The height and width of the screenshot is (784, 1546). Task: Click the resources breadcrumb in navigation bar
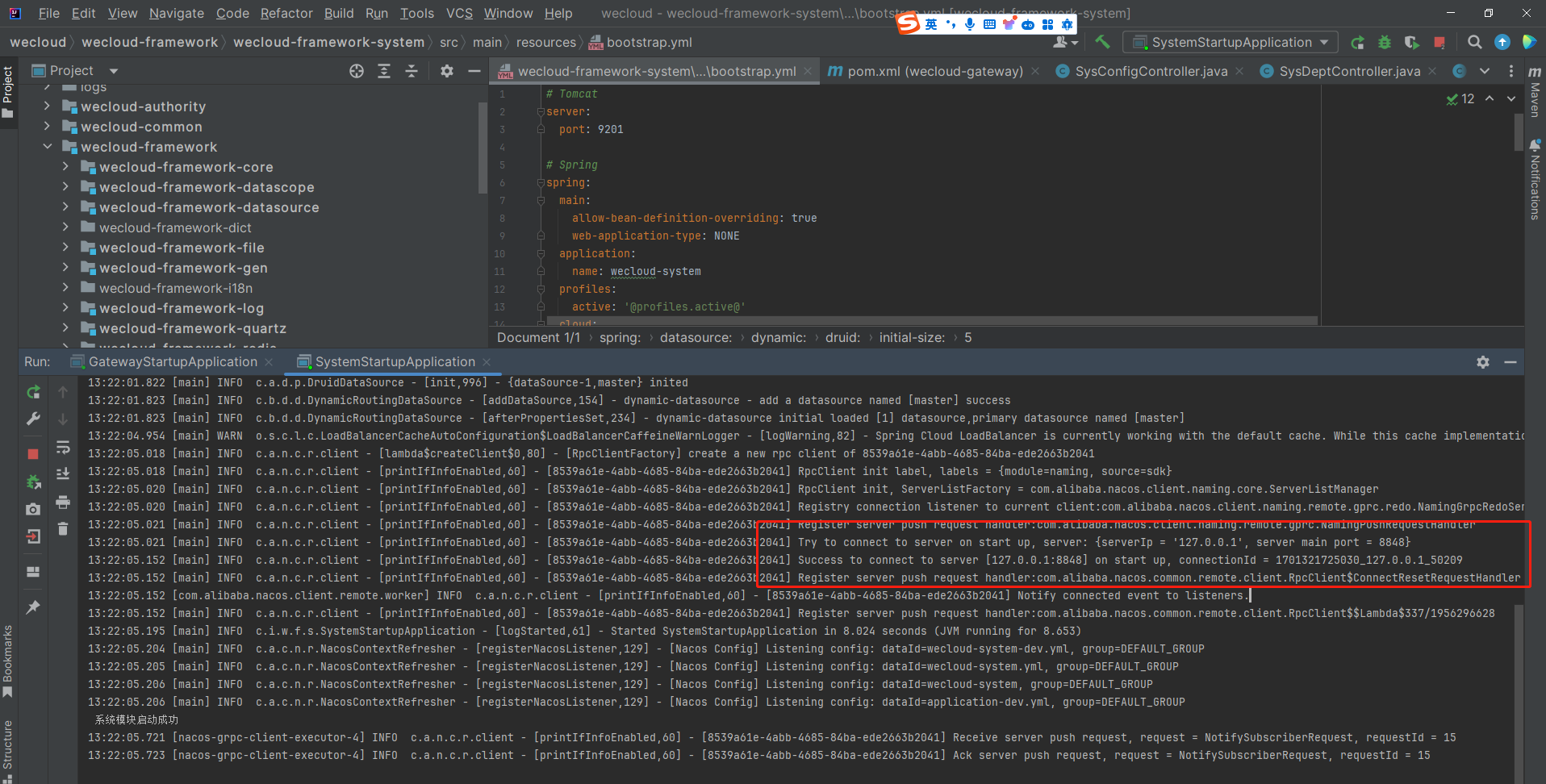[546, 42]
